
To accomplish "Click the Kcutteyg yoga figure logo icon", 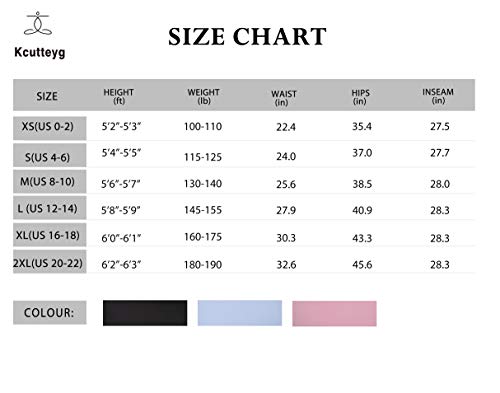I will 38,23.
